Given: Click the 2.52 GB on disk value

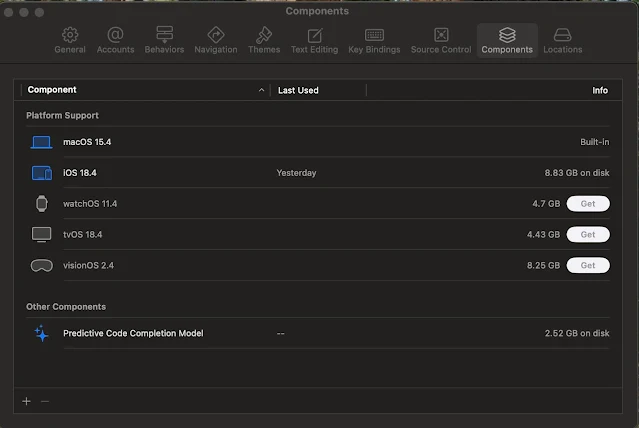Looking at the screenshot, I should pyautogui.click(x=577, y=333).
